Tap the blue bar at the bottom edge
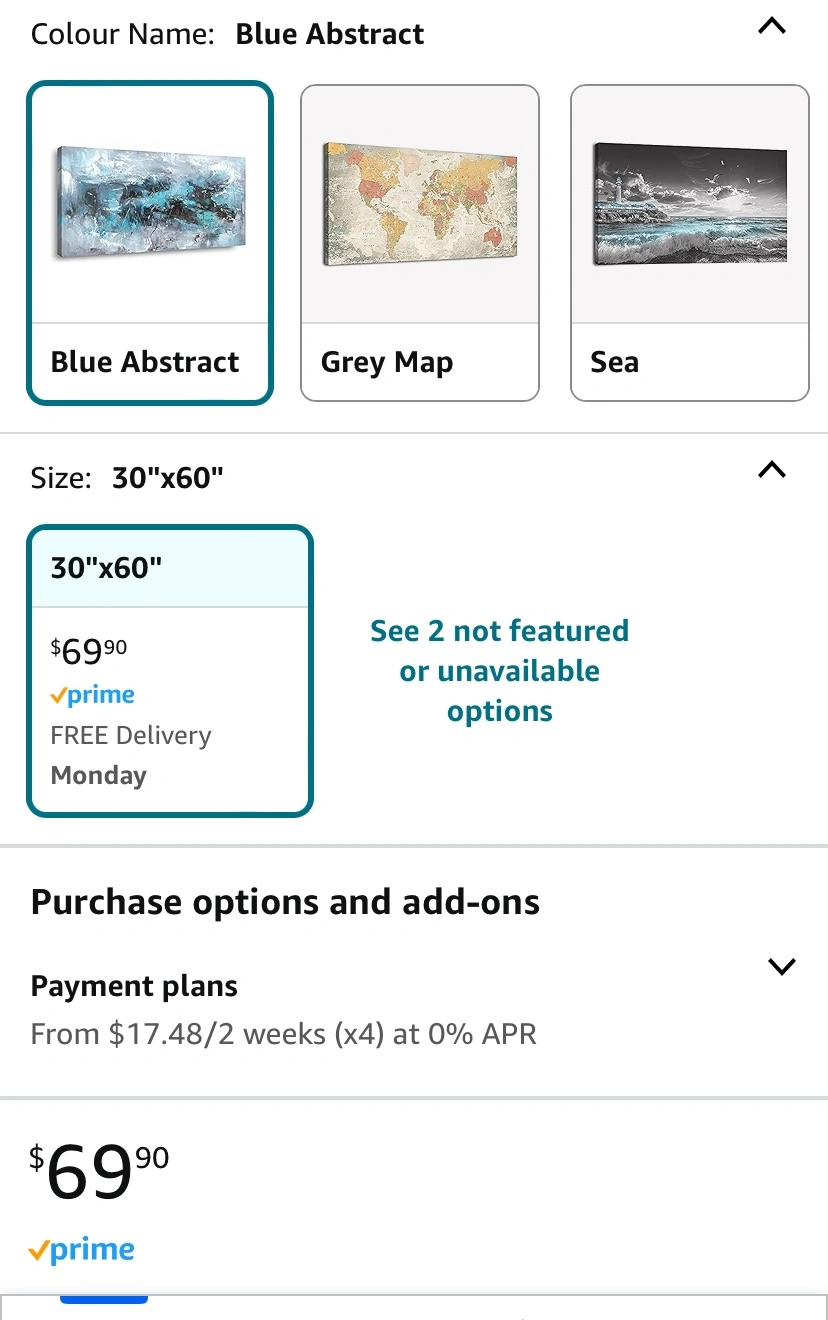828x1320 pixels. point(104,1299)
